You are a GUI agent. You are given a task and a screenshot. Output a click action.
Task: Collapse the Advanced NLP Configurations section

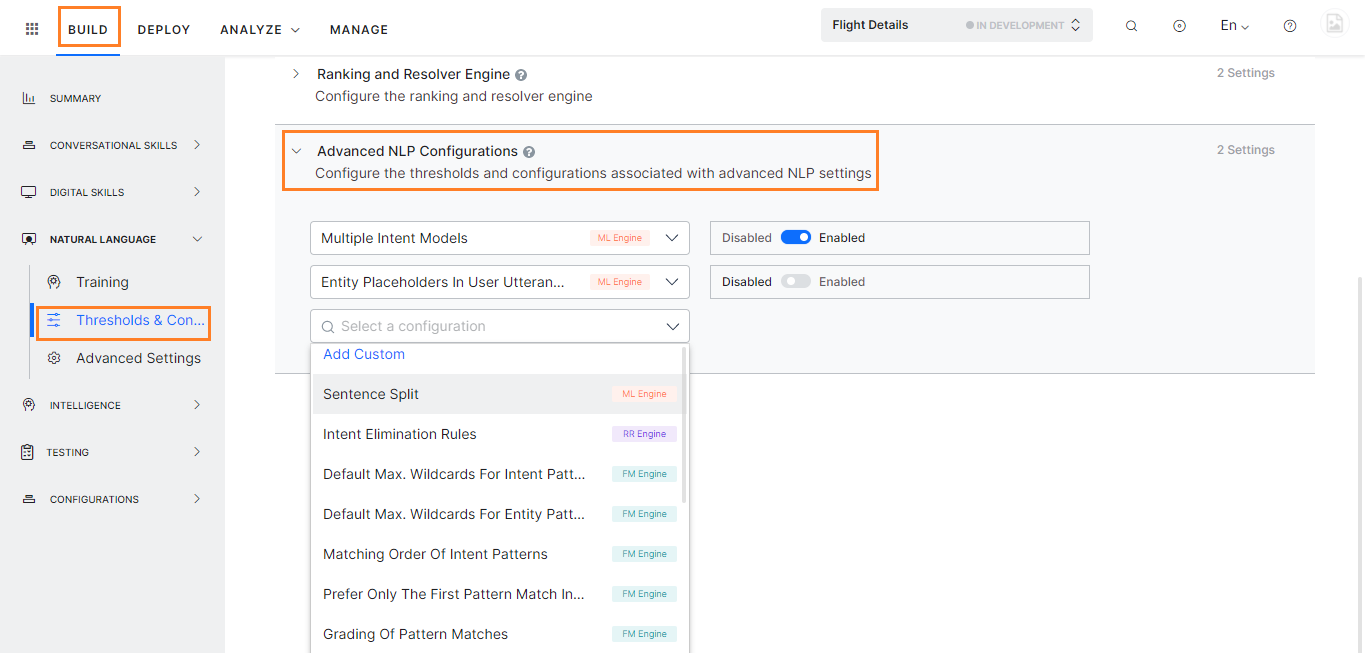[296, 150]
